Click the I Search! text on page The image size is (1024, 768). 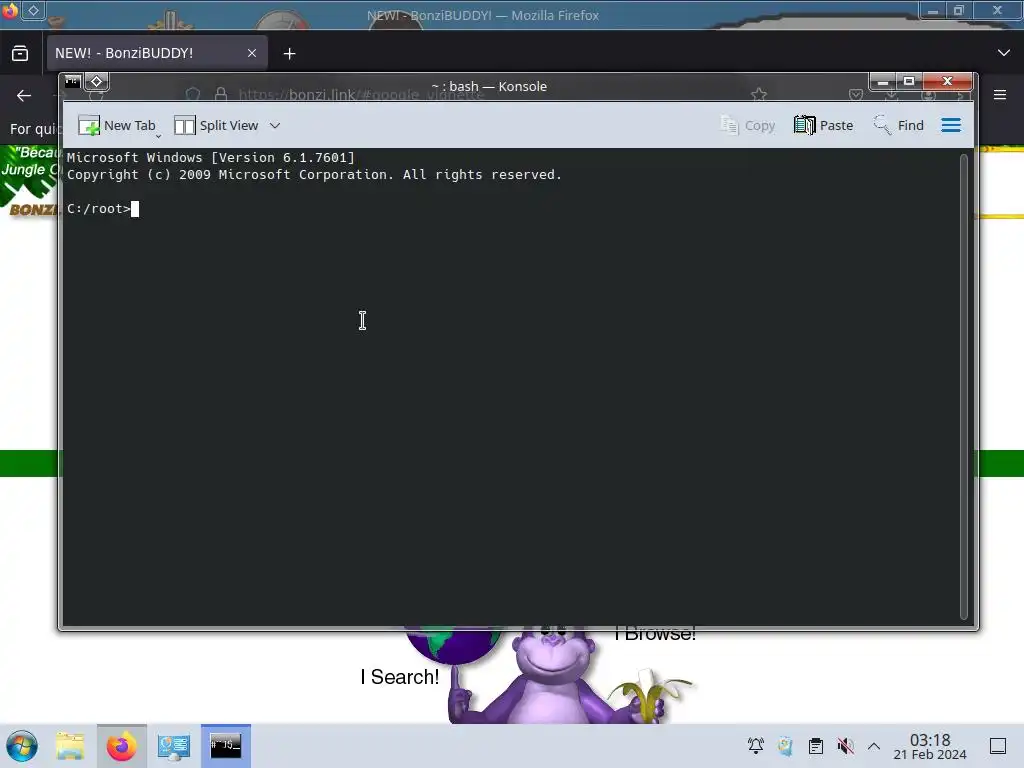(x=400, y=677)
